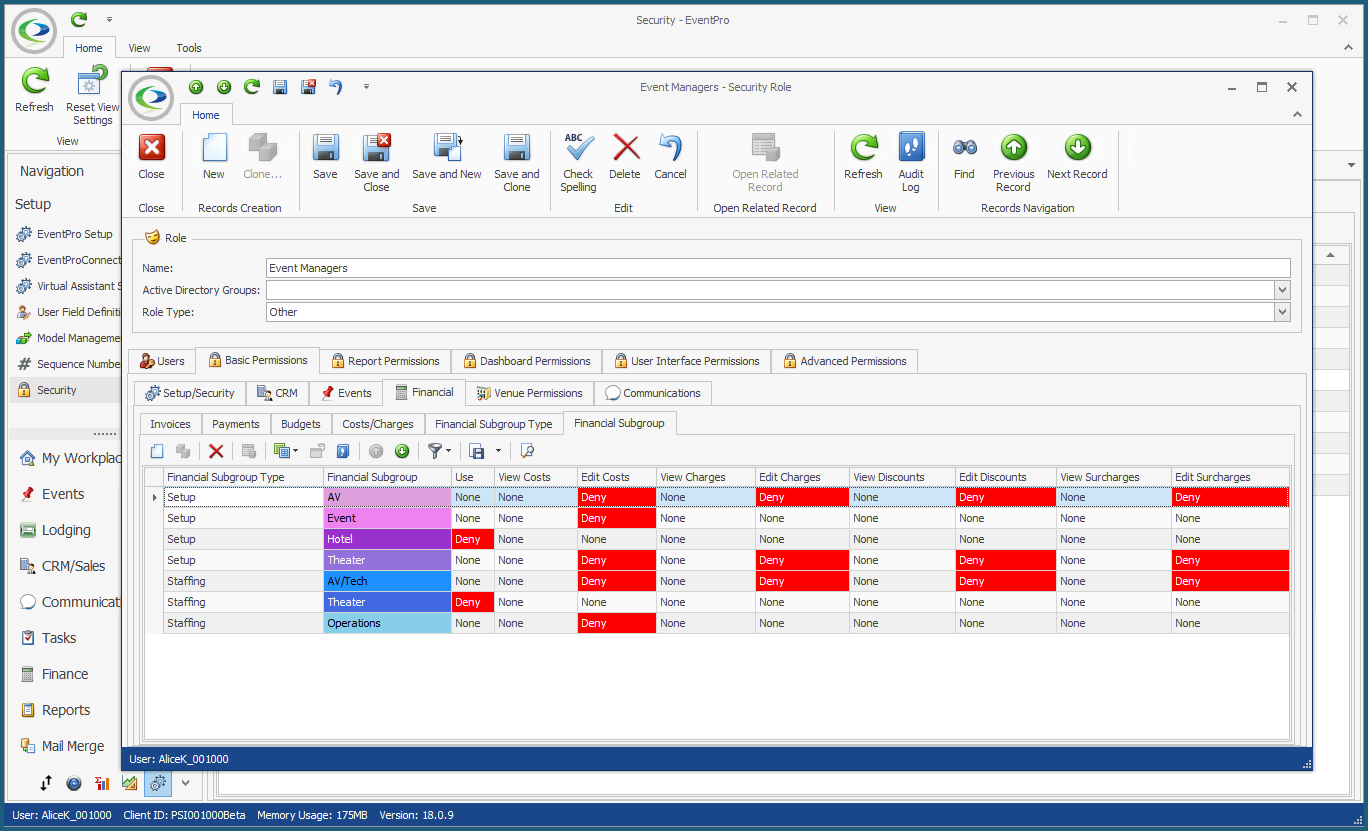Open the User Interface Permissions tab
Screen dimensions: 1368x831
click(x=686, y=361)
